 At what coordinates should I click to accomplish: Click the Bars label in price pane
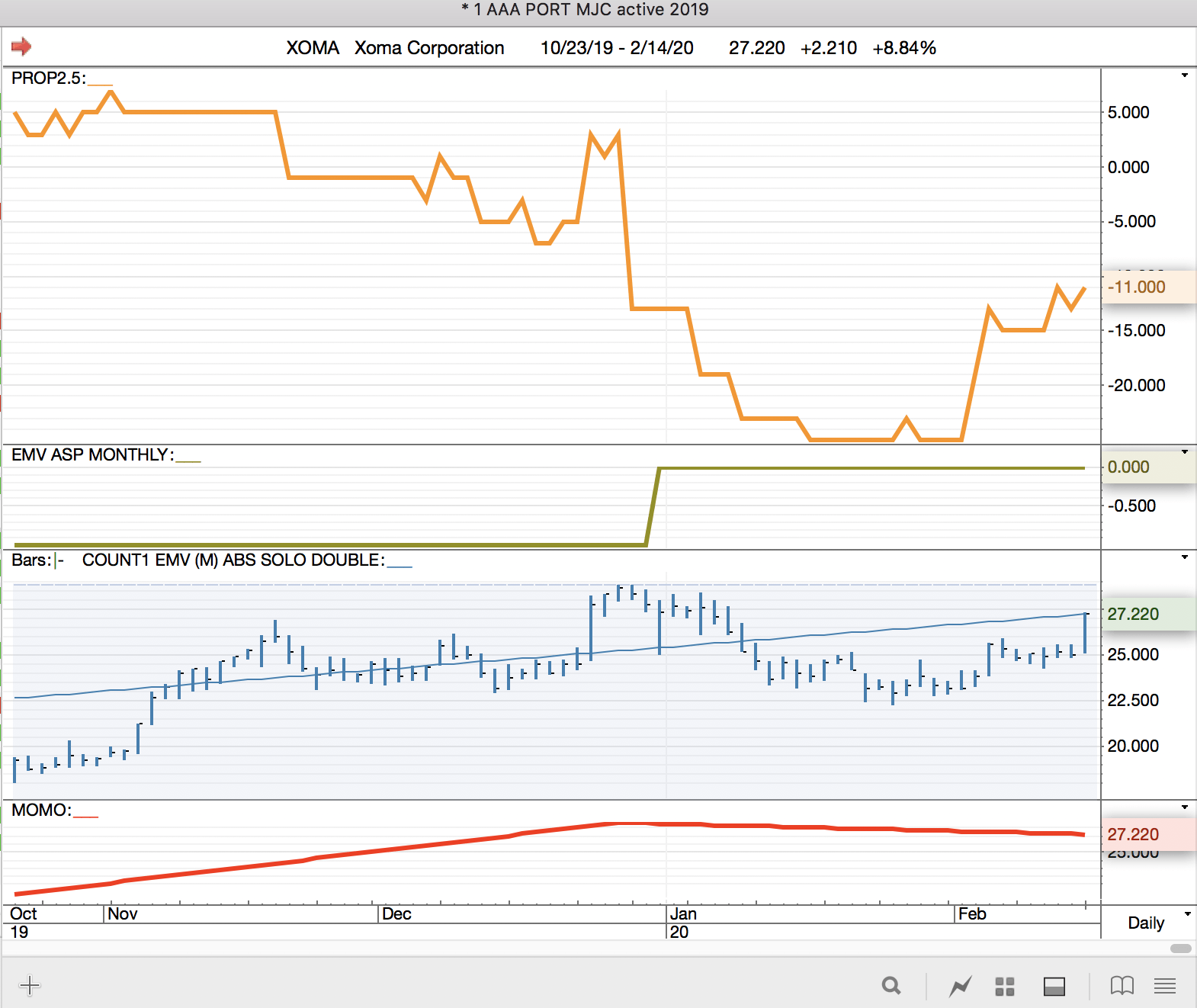click(x=31, y=560)
